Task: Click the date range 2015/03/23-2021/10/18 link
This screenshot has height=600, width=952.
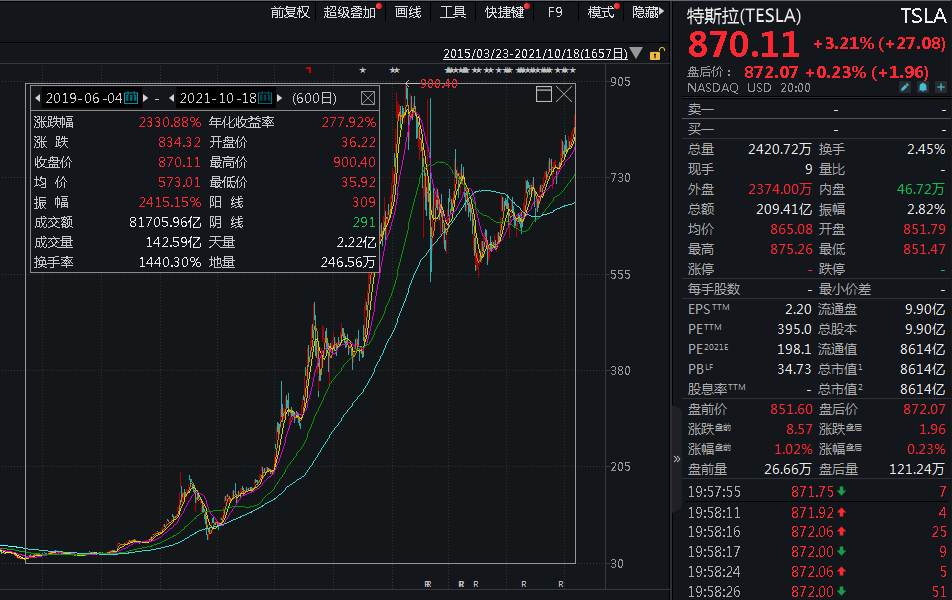Action: point(536,53)
